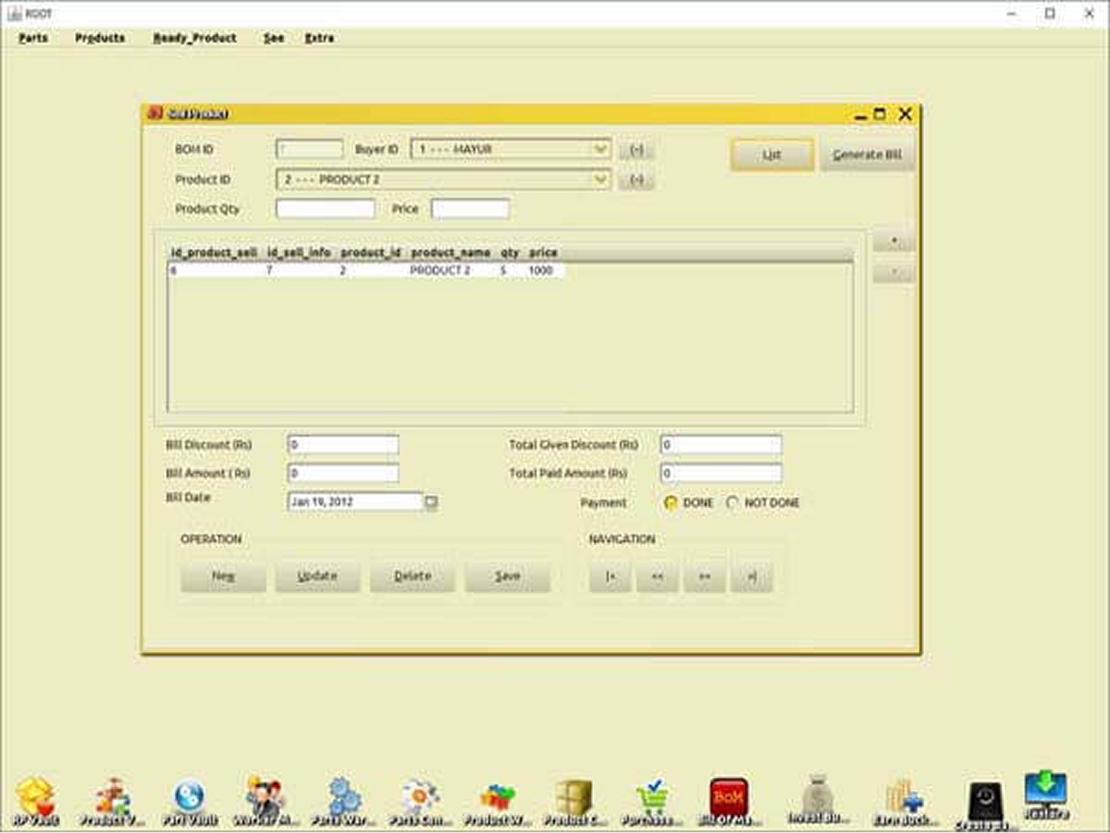Click the Price input field
Image resolution: width=1110 pixels, height=833 pixels.
point(471,209)
